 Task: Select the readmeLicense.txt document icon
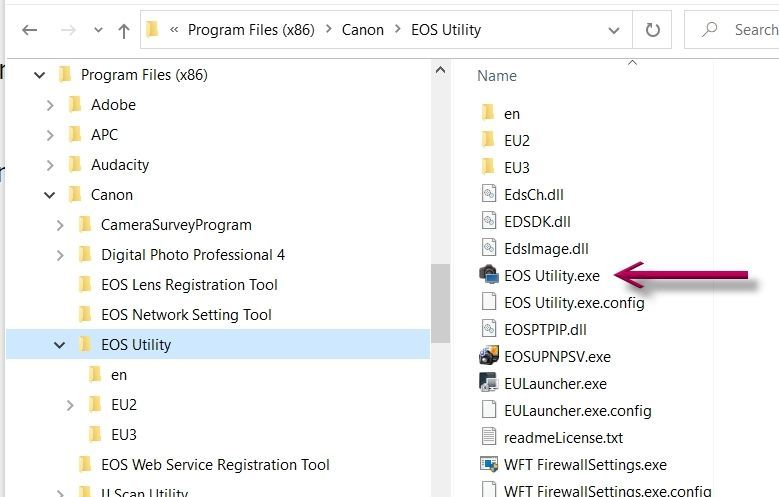pyautogui.click(x=488, y=437)
